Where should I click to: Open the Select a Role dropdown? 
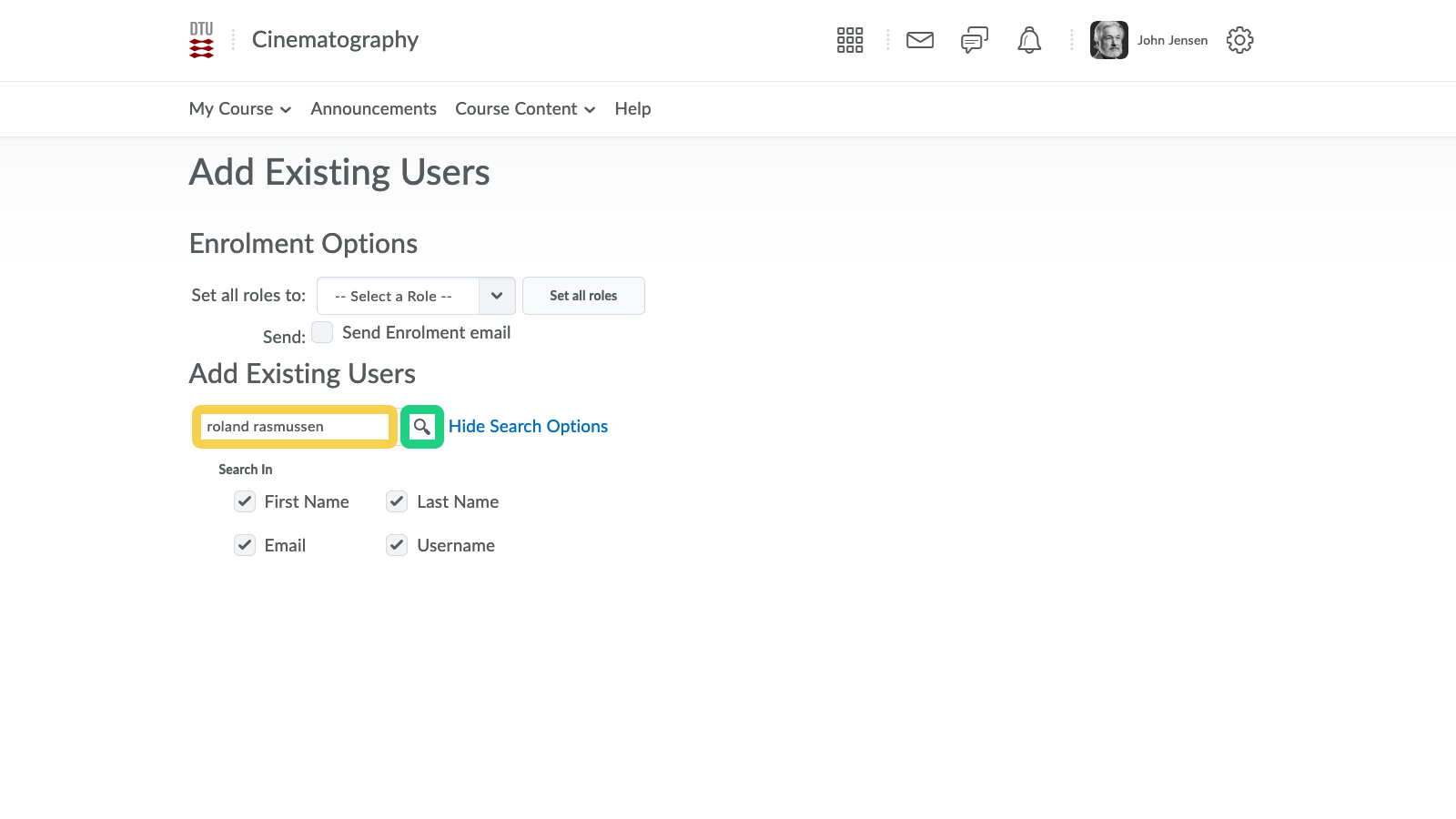point(416,296)
